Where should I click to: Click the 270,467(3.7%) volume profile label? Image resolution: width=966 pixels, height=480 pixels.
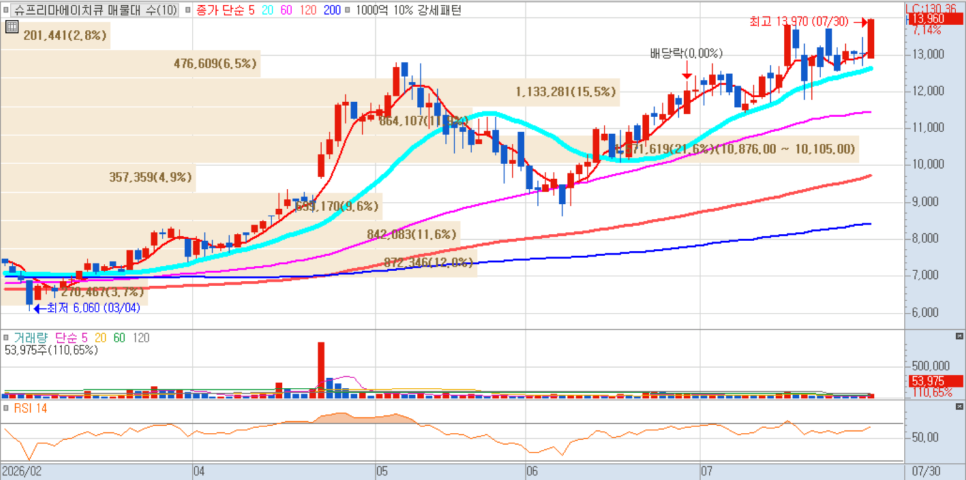coord(102,291)
